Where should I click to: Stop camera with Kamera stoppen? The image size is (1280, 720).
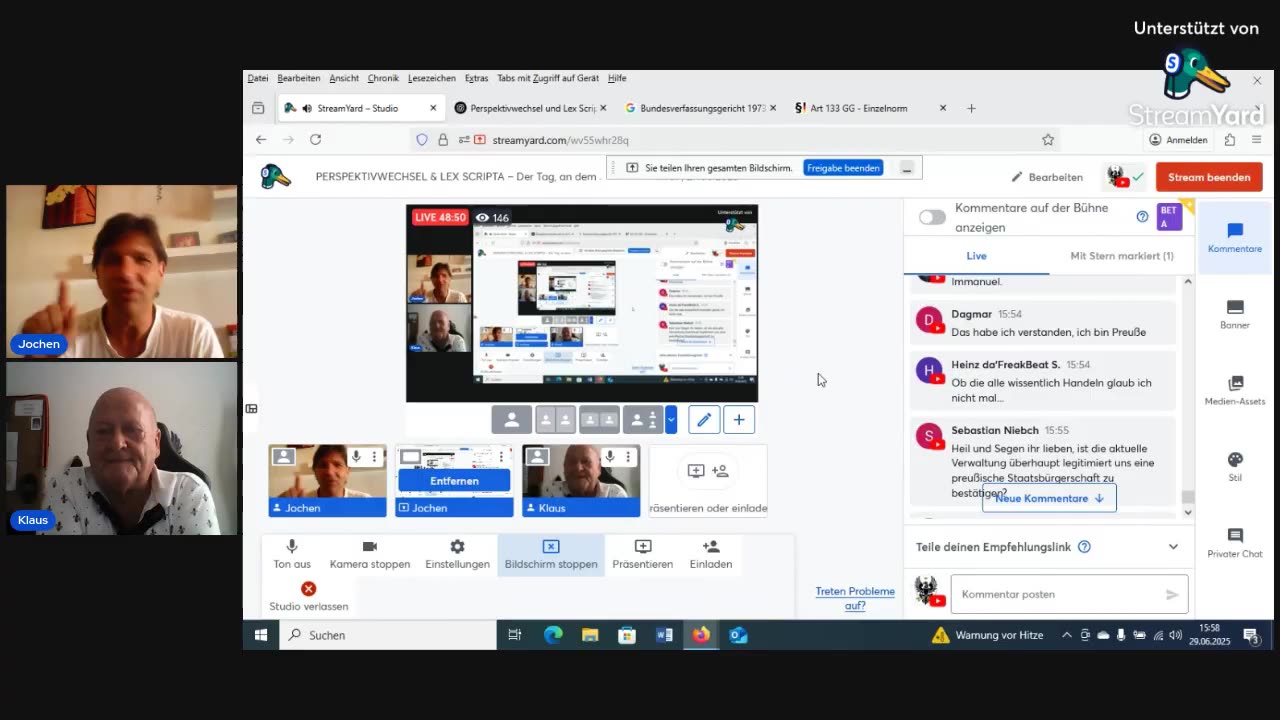tap(370, 554)
